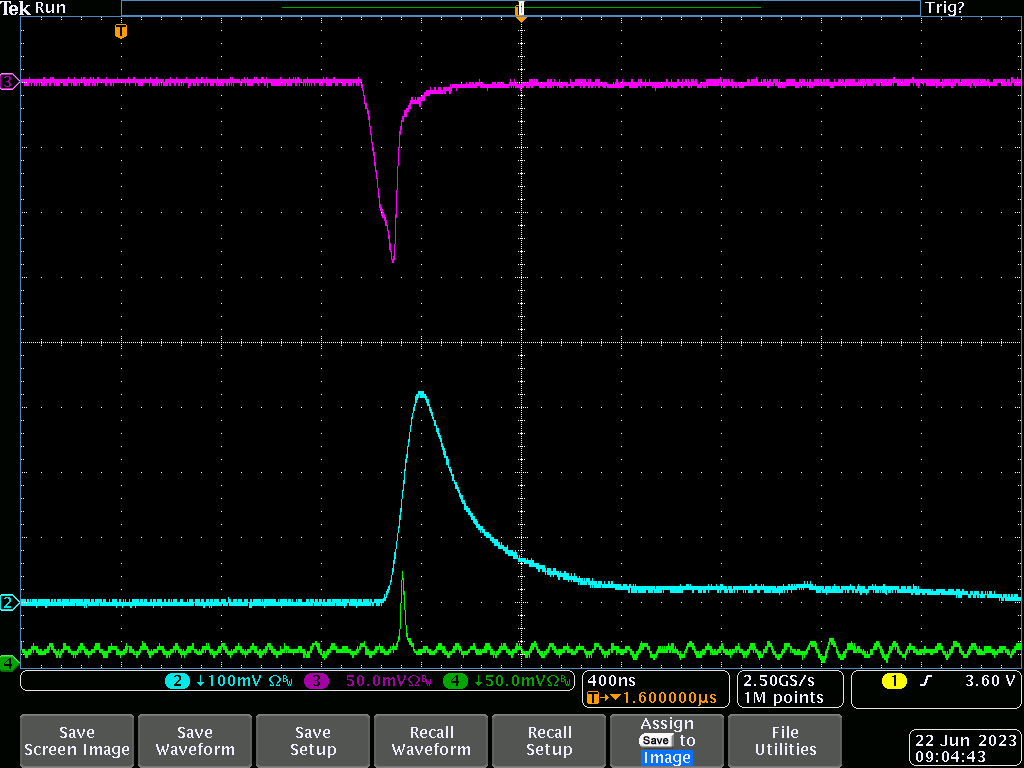
Task: Choose Recall Waveform
Action: click(x=431, y=741)
